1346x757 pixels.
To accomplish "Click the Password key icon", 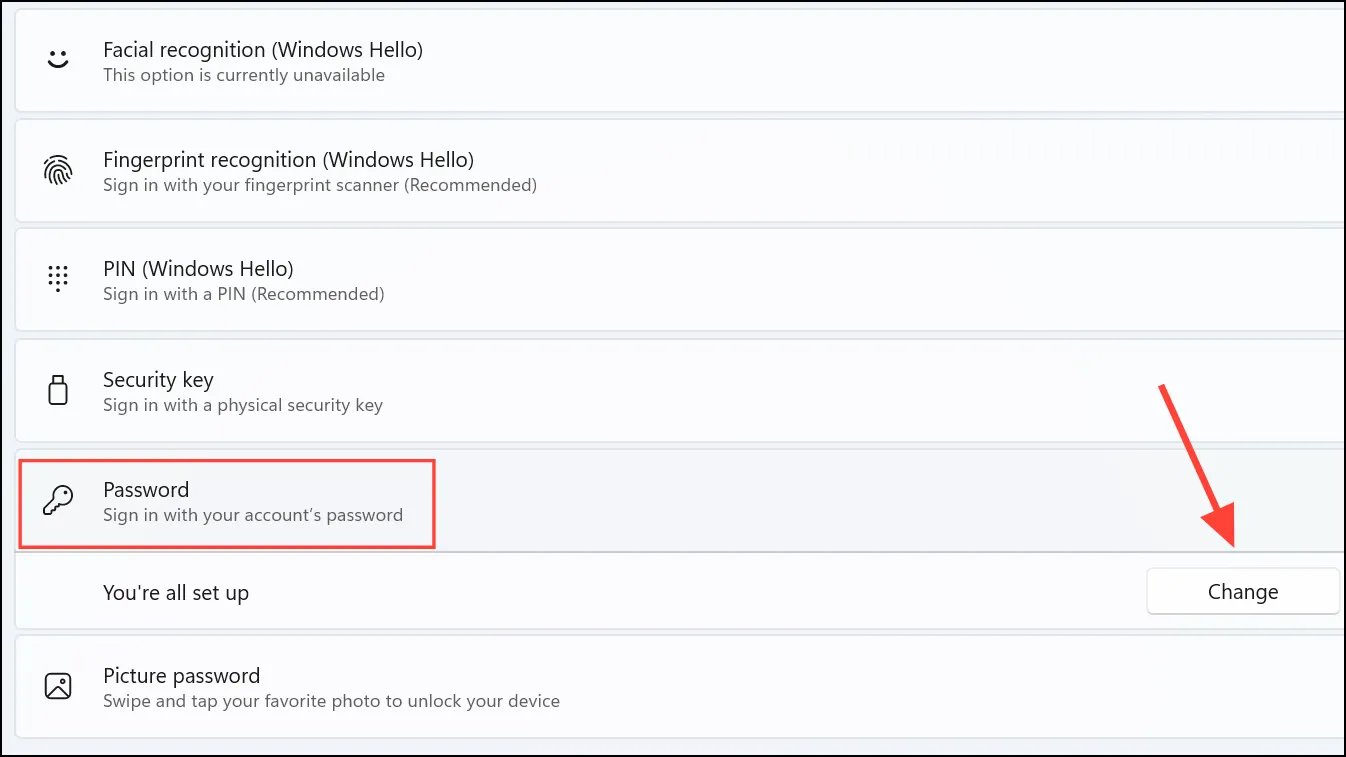I will tap(58, 500).
